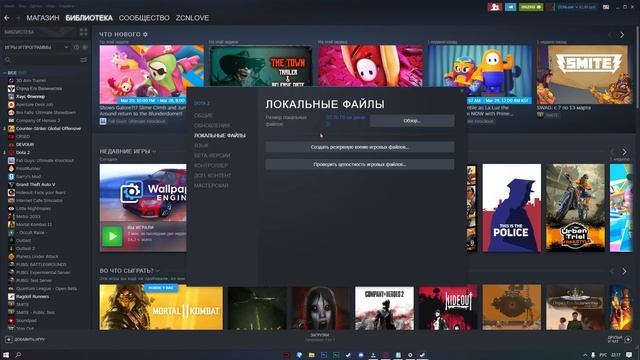Show hidden icons in system tray
The height and width of the screenshot is (360, 640).
(584, 355)
